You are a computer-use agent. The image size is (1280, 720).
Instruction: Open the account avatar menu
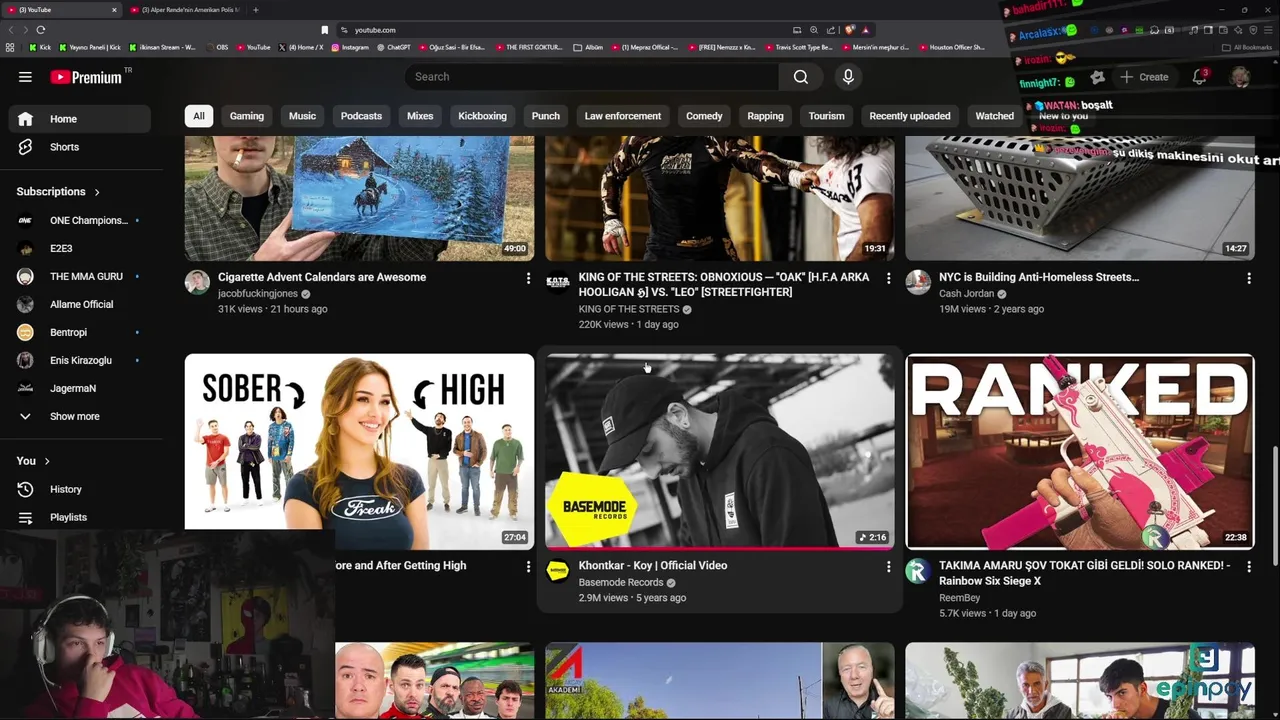(1240, 77)
